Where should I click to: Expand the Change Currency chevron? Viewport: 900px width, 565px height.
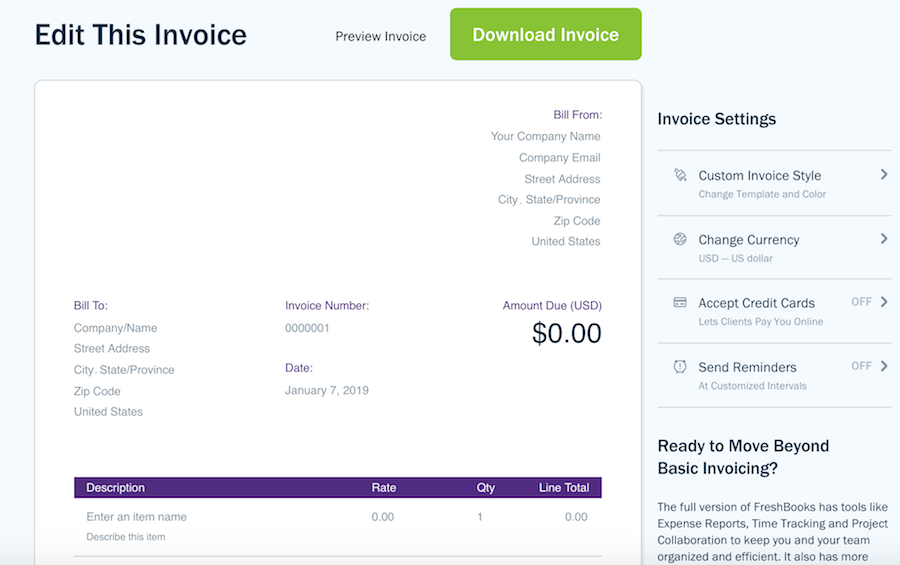coord(884,239)
